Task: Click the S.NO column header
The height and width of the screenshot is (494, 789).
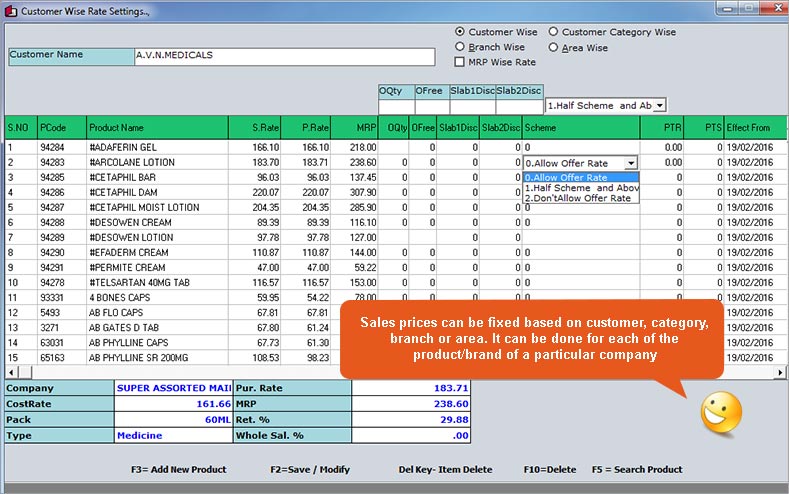Action: (21, 127)
